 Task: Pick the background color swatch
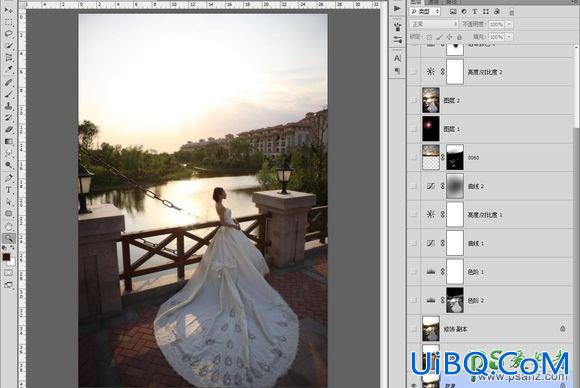tap(12, 262)
